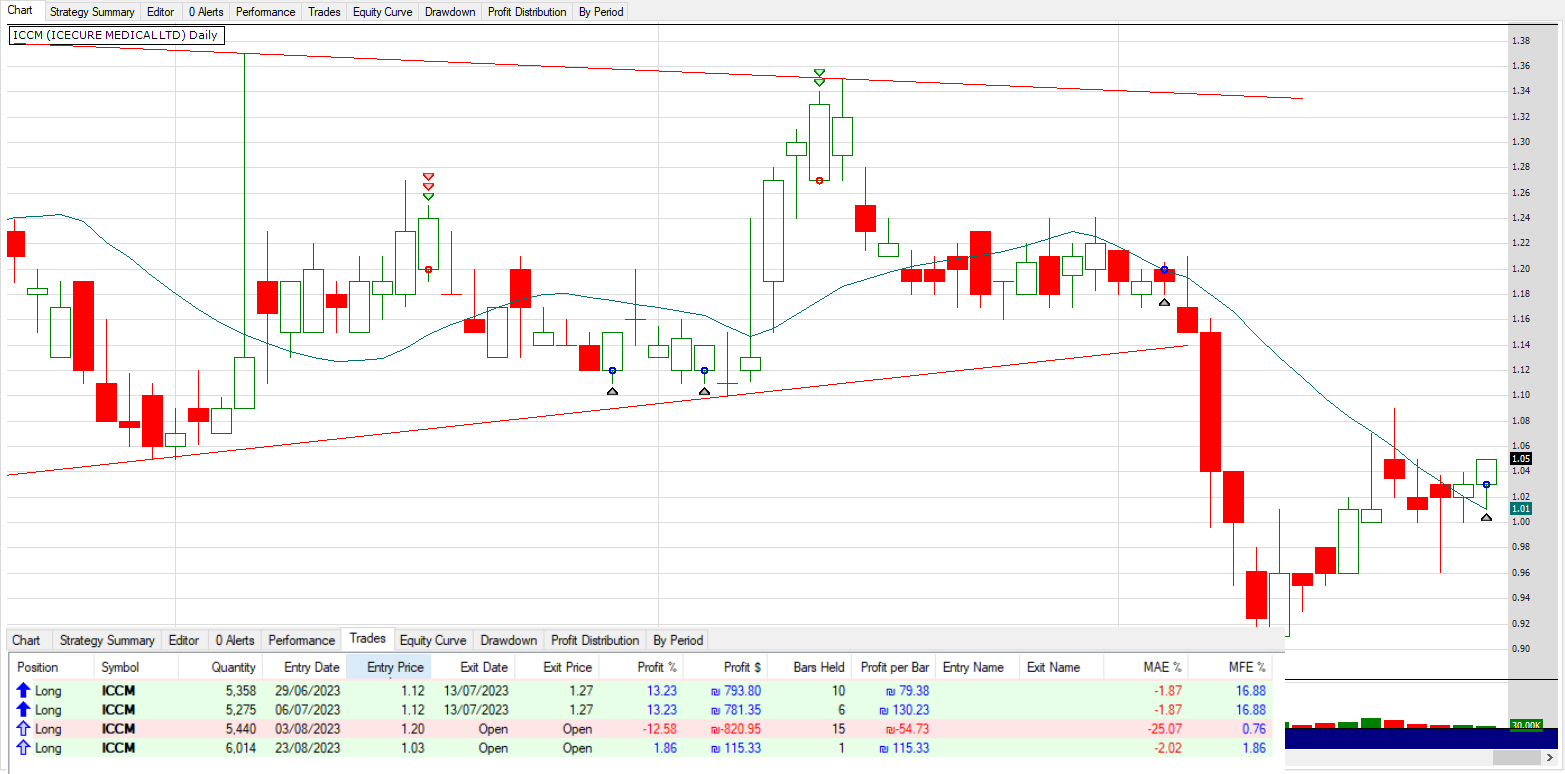Click the entry date 06/07/2023
Screen dimensions: 1565x774
point(308,710)
